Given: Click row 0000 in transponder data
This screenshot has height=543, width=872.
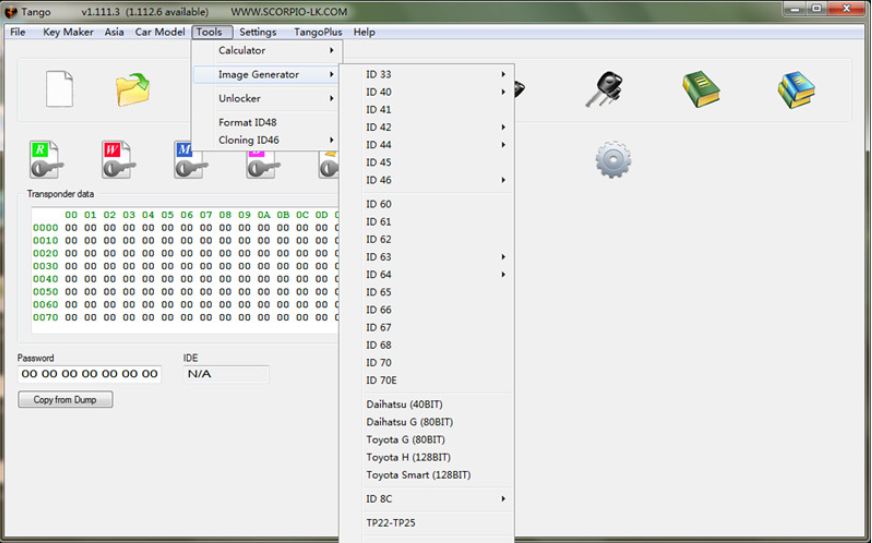Looking at the screenshot, I should pyautogui.click(x=185, y=228).
